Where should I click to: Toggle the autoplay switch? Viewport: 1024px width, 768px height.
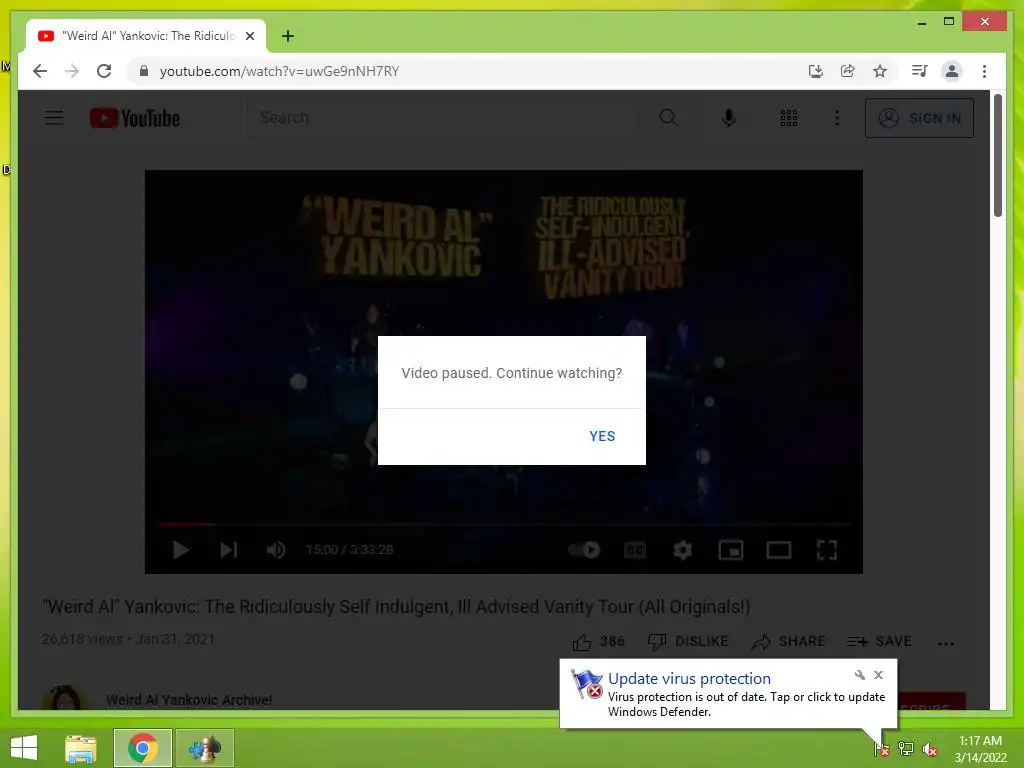pos(584,550)
